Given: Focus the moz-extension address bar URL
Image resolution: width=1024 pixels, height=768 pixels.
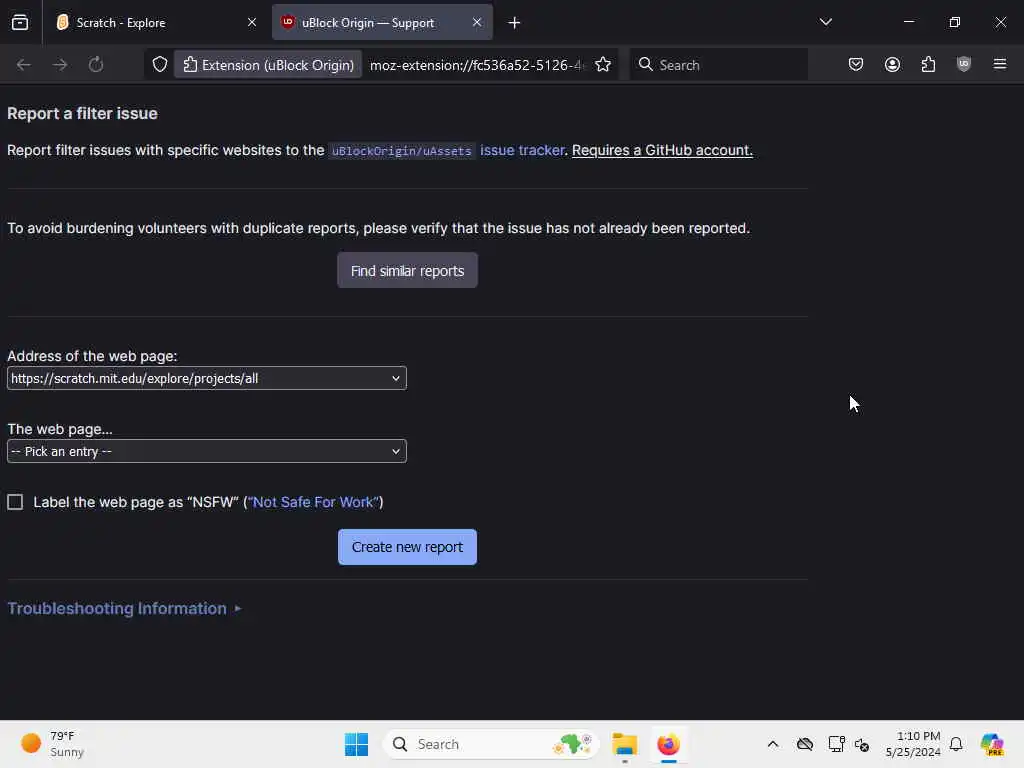Looking at the screenshot, I should 475,65.
